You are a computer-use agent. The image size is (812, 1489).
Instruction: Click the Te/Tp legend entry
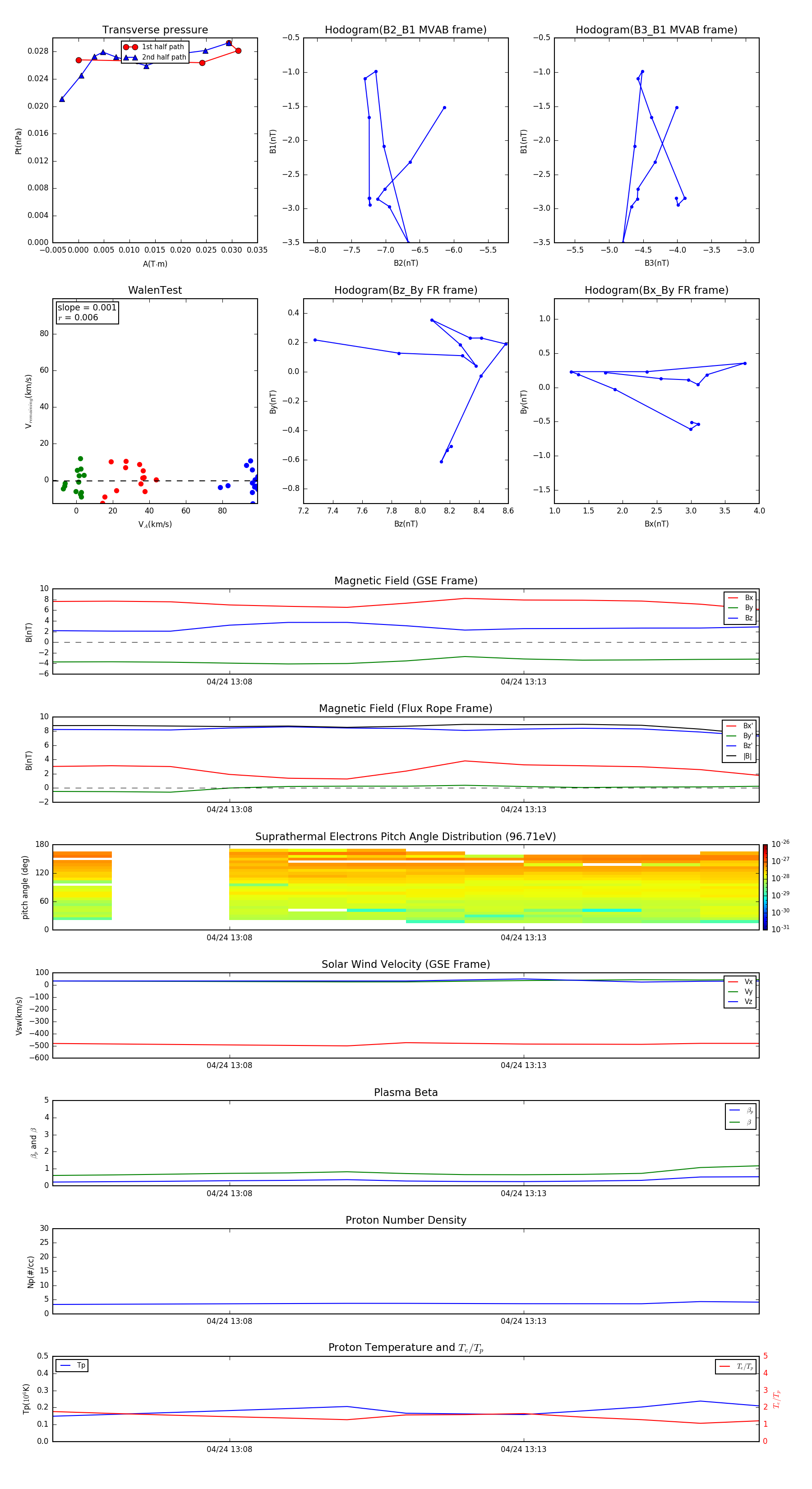tap(736, 1366)
